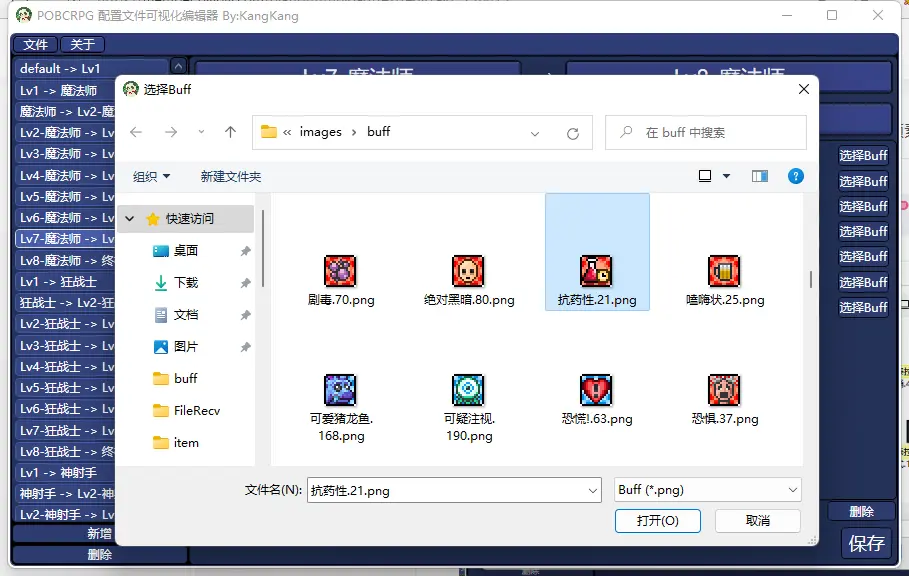This screenshot has height=576, width=909.
Task: Click the 打开(O) button
Action: [657, 521]
